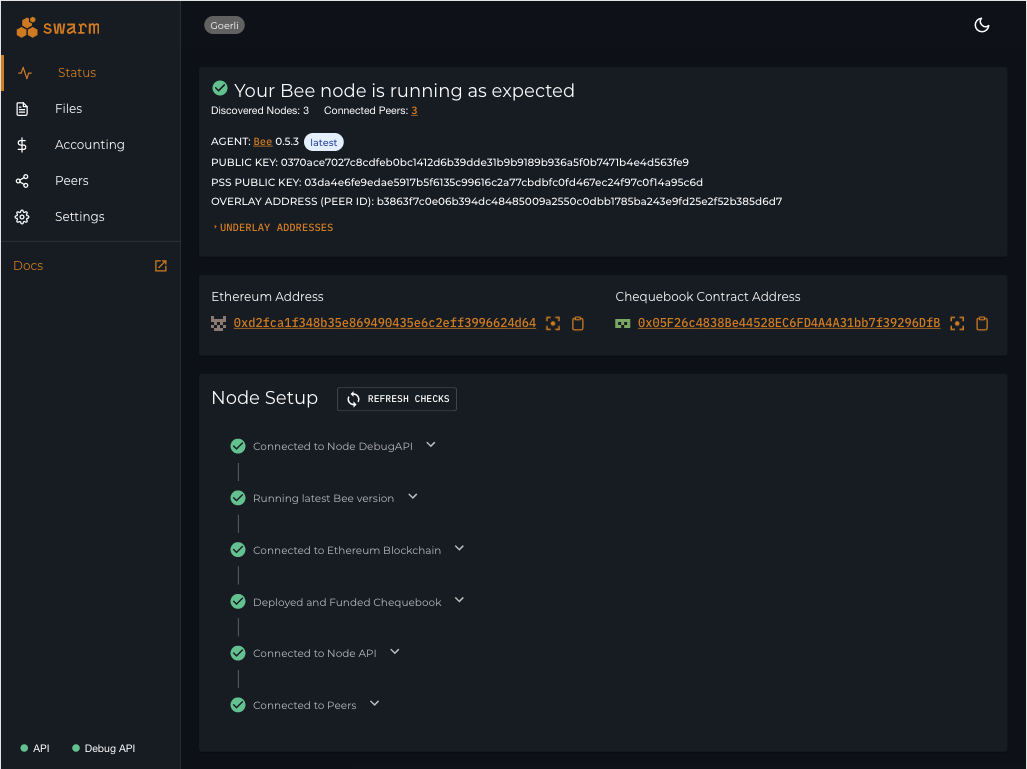Show QR code for Chequebook Contract Address
The width and height of the screenshot is (1027, 769).
click(957, 324)
